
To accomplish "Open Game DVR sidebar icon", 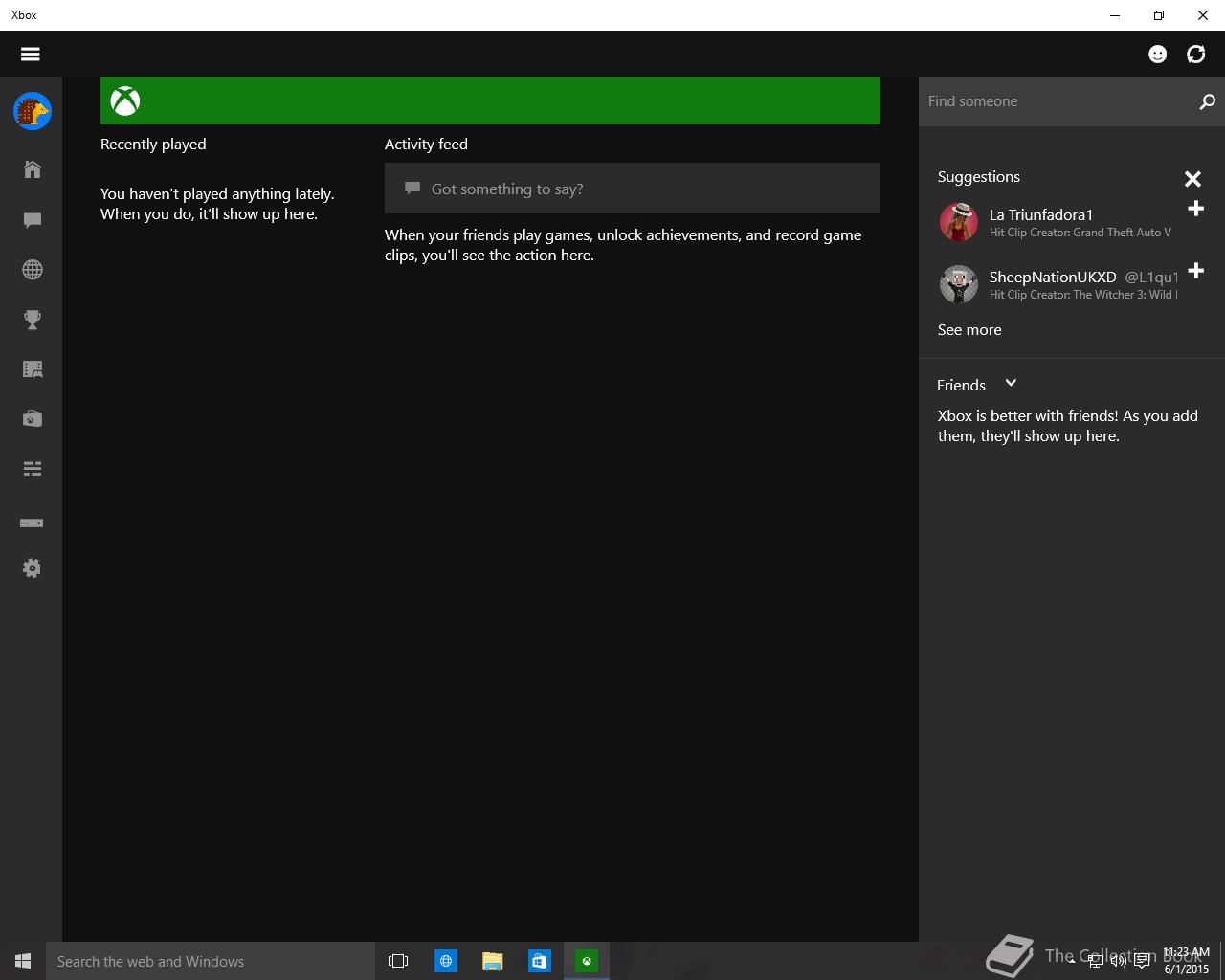I will (x=32, y=369).
